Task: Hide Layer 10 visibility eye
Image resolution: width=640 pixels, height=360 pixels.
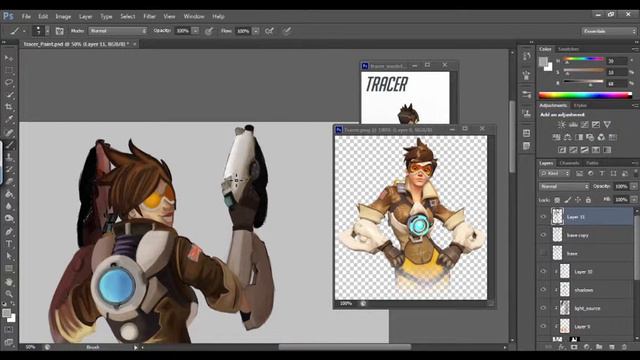Action: tap(543, 271)
